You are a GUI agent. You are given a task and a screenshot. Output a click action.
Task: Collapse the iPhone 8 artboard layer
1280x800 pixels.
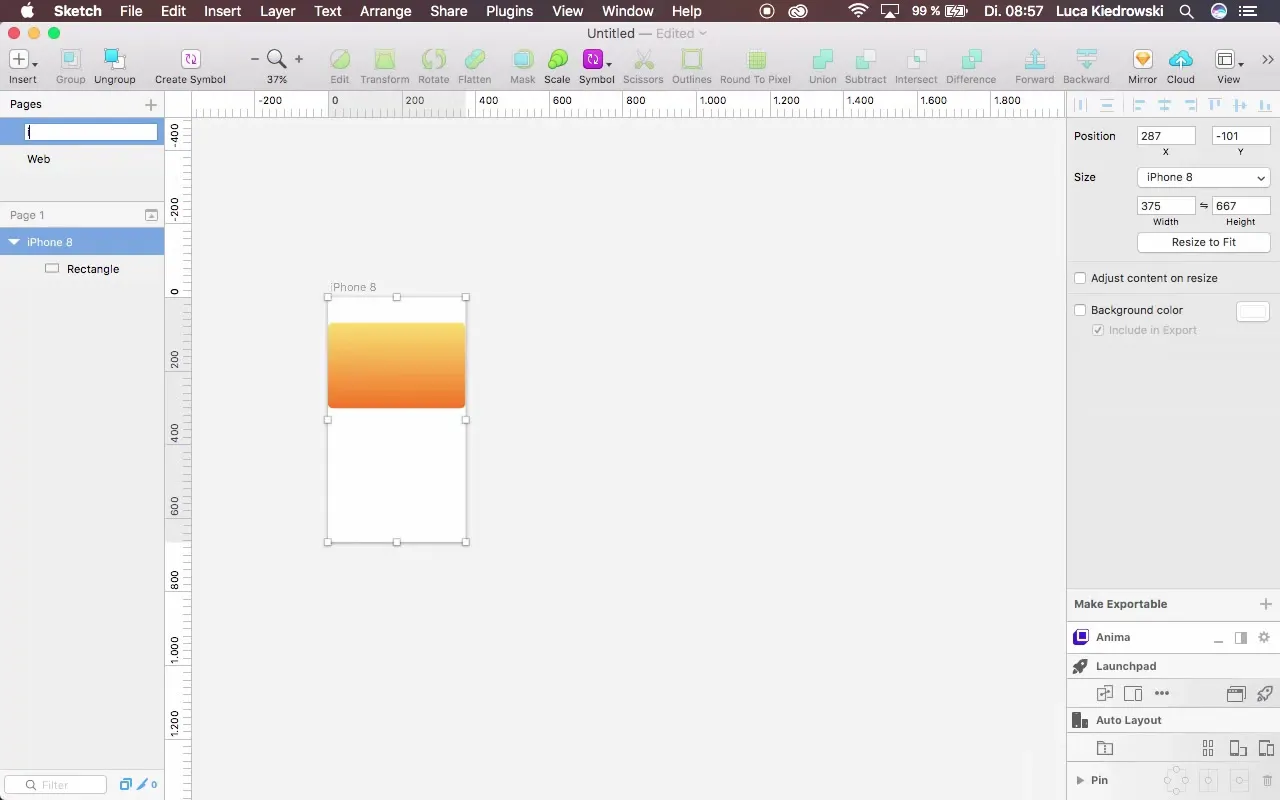[x=14, y=242]
